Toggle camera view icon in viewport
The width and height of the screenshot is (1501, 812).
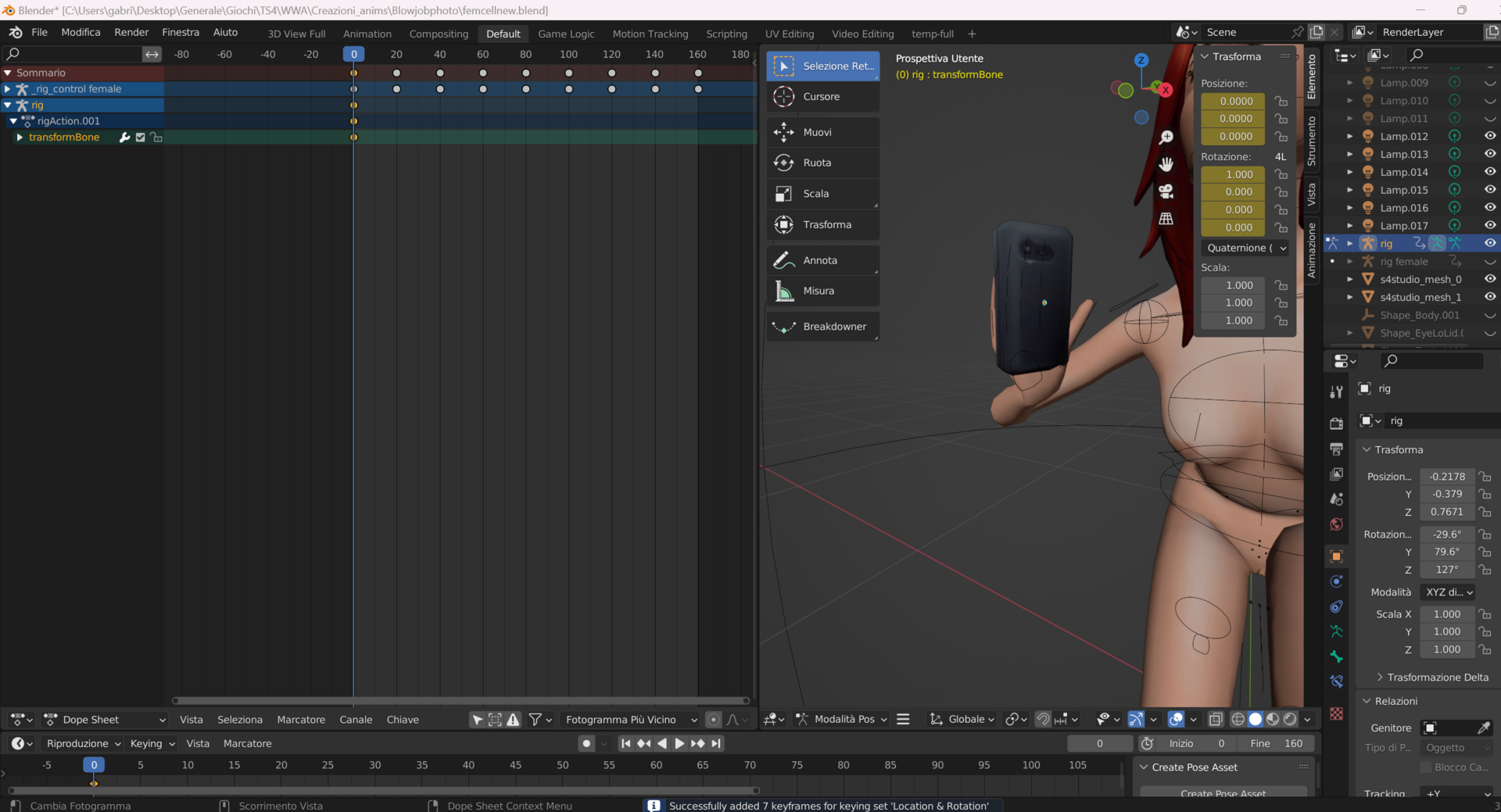tap(1166, 191)
